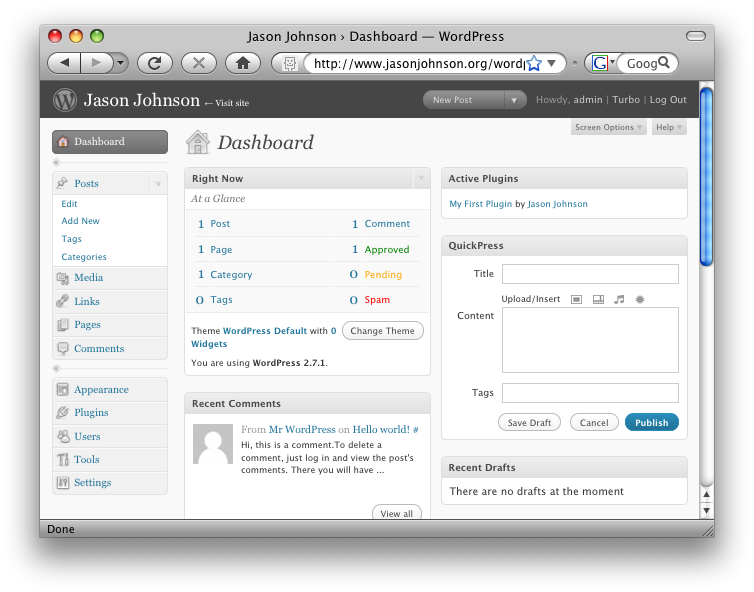Click Save Draft button
The width and height of the screenshot is (754, 592).
(529, 423)
